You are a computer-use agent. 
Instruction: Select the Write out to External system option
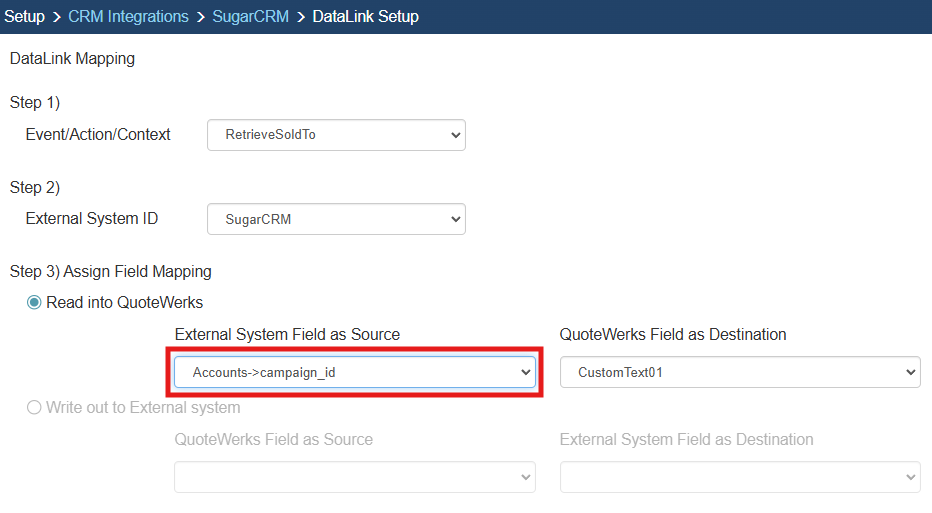34,407
